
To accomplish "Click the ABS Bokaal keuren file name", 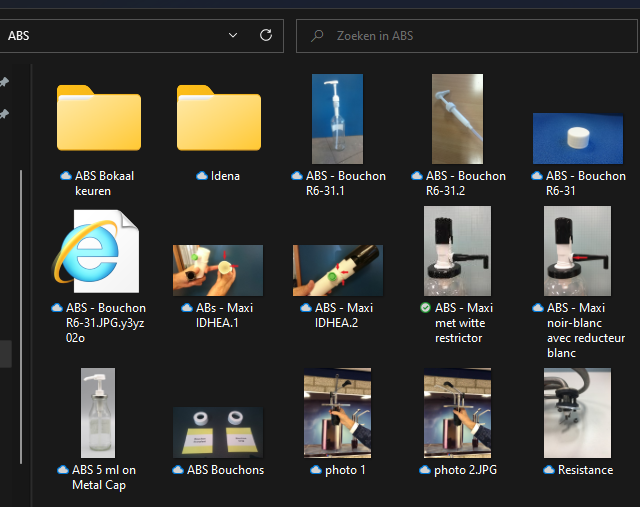I will (x=104, y=183).
